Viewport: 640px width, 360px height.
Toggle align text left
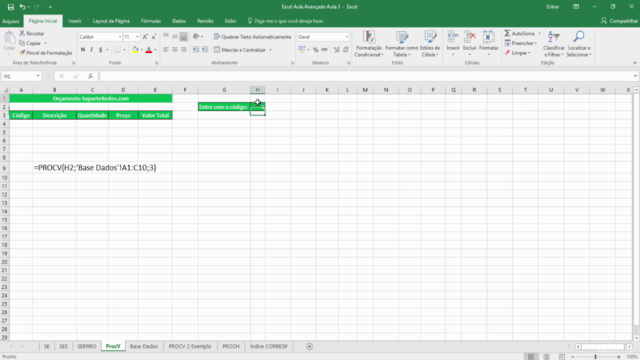click(x=166, y=50)
